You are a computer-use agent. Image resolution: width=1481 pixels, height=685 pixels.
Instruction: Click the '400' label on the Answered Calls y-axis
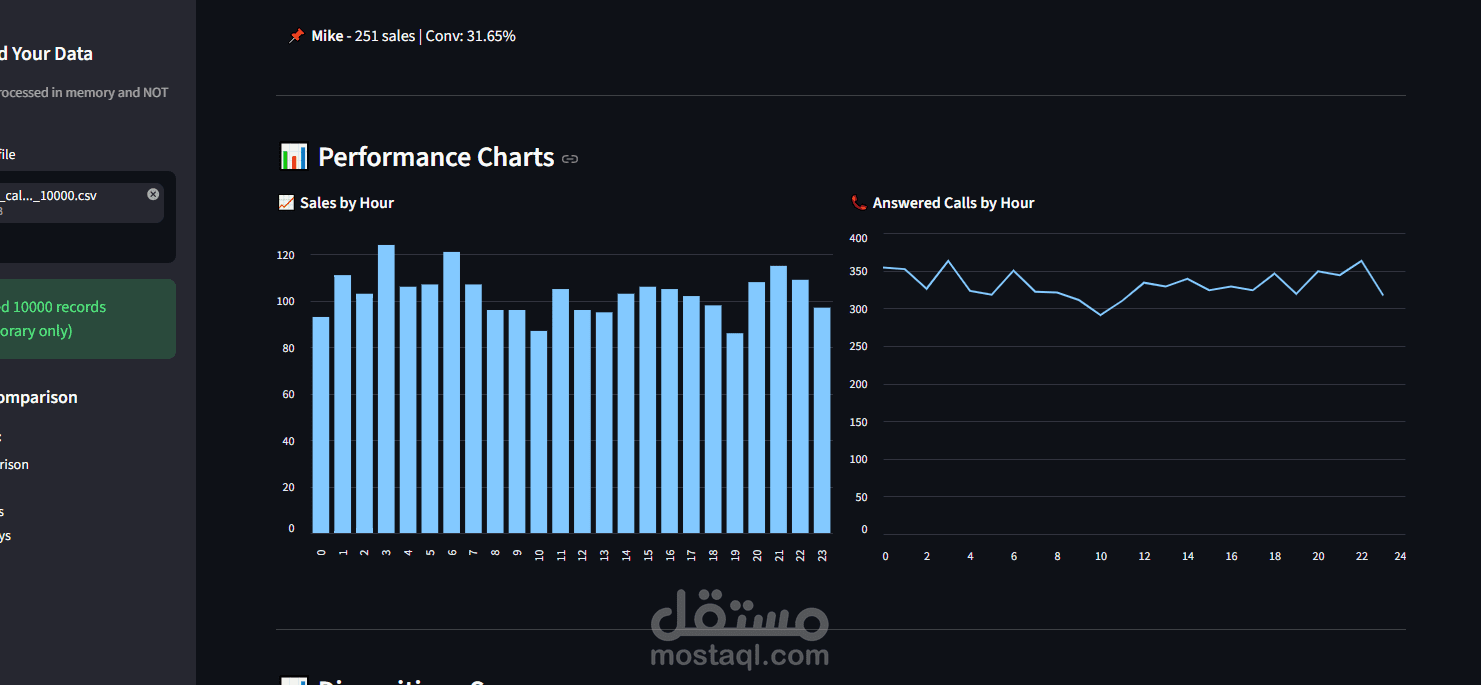(858, 238)
